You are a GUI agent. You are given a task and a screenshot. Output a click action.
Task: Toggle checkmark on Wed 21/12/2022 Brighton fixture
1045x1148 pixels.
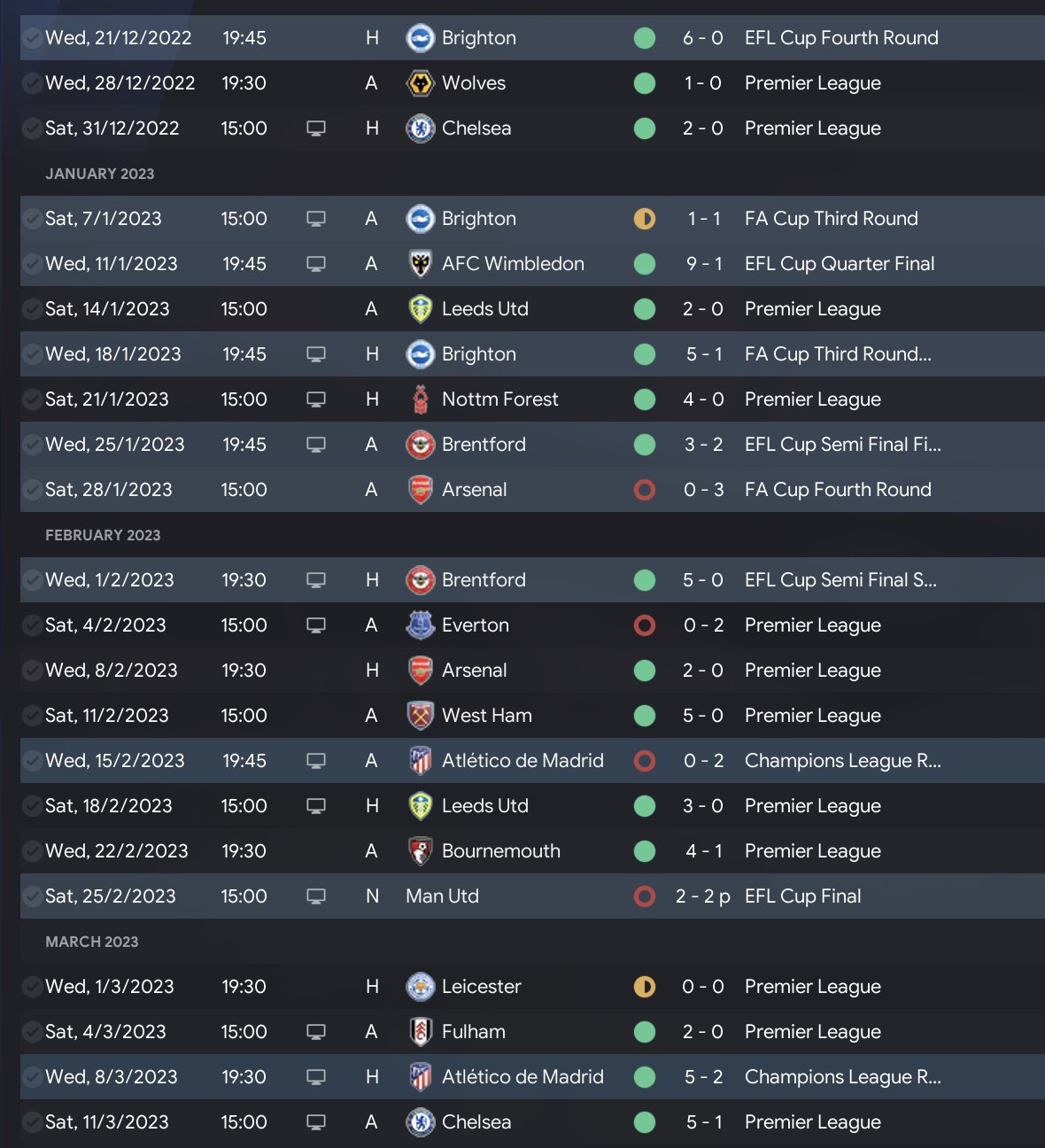coord(33,38)
